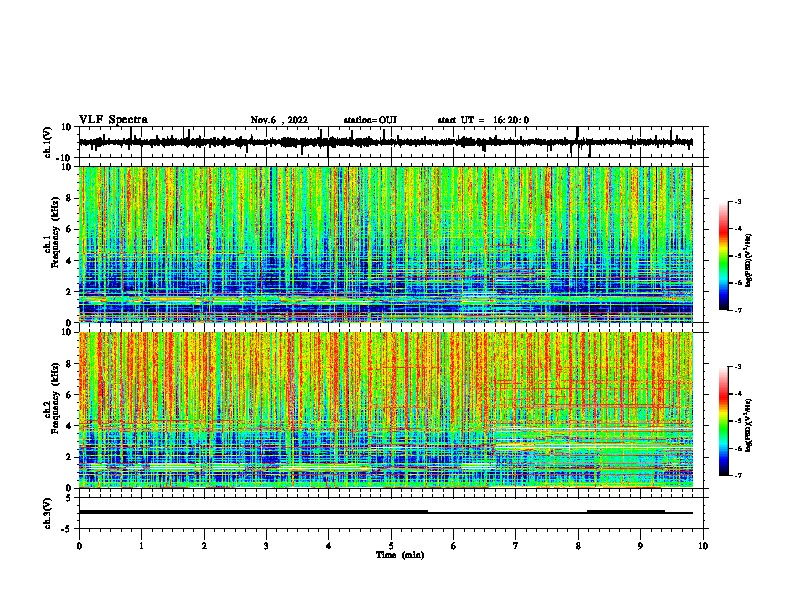The height and width of the screenshot is (612, 792).
Task: Click the "8" kHz tick on ch.1 frequency axis
Action: pyautogui.click(x=70, y=198)
